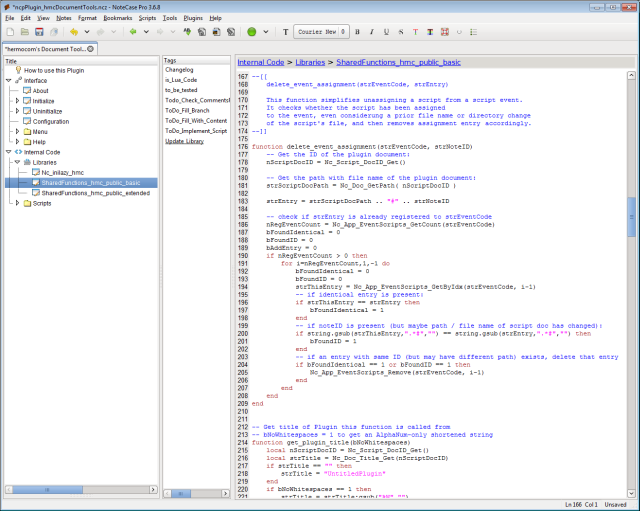Collapse the Libraries tree node

[17, 162]
